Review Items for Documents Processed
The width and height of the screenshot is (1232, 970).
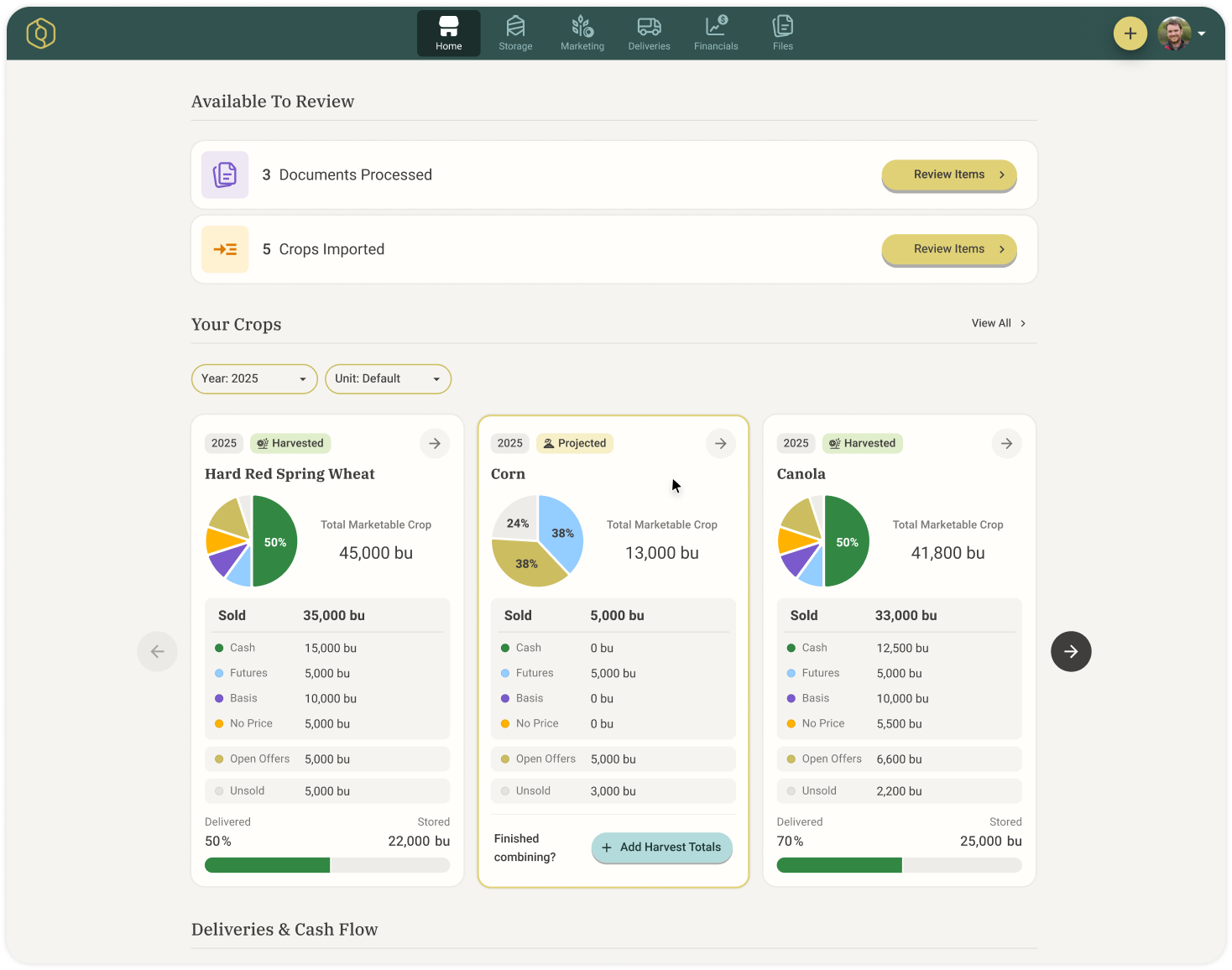pos(948,175)
